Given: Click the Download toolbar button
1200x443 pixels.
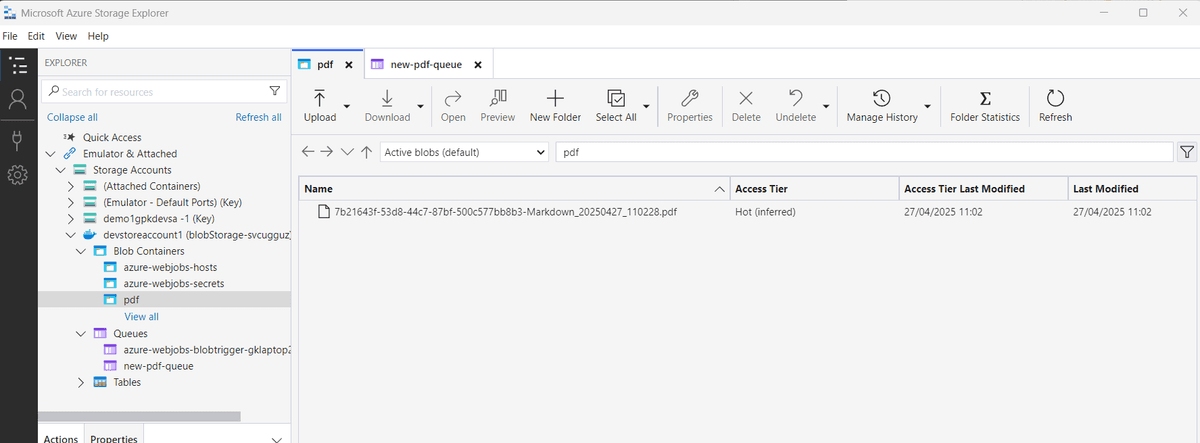Looking at the screenshot, I should tap(387, 105).
